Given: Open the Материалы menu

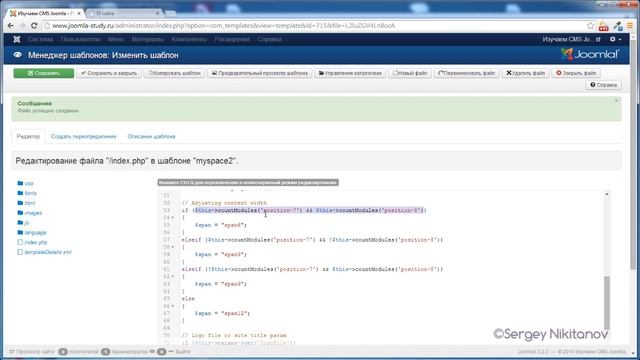Looking at the screenshot, I should pos(148,39).
